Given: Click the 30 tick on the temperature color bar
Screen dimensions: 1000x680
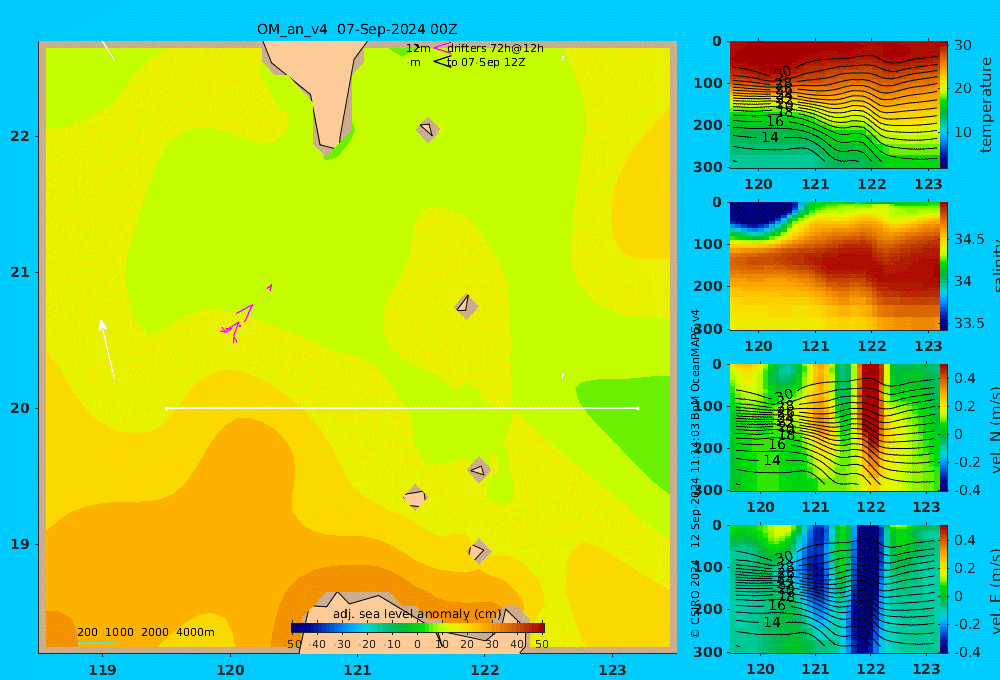Looking at the screenshot, I should (963, 45).
